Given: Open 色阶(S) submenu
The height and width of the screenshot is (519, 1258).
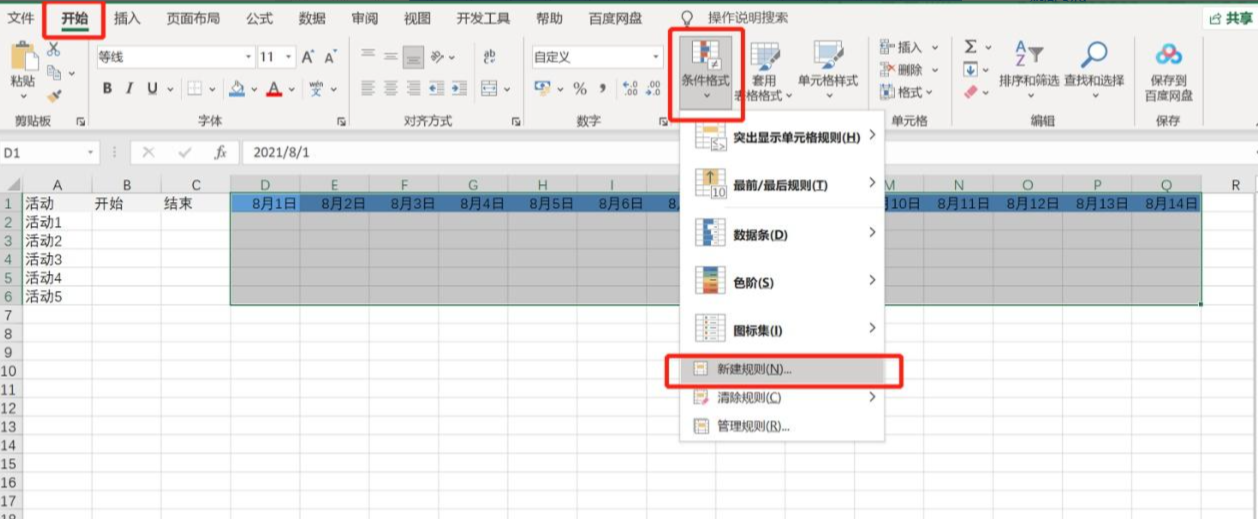Looking at the screenshot, I should (x=783, y=282).
